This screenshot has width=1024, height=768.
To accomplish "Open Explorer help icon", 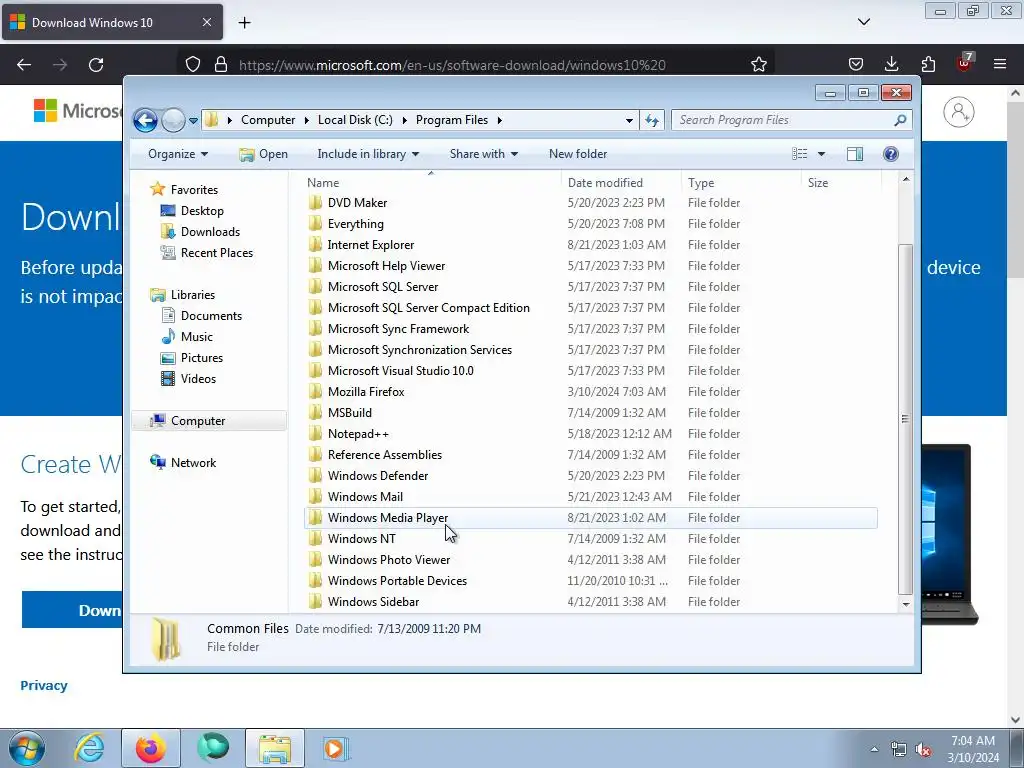I will pyautogui.click(x=891, y=154).
